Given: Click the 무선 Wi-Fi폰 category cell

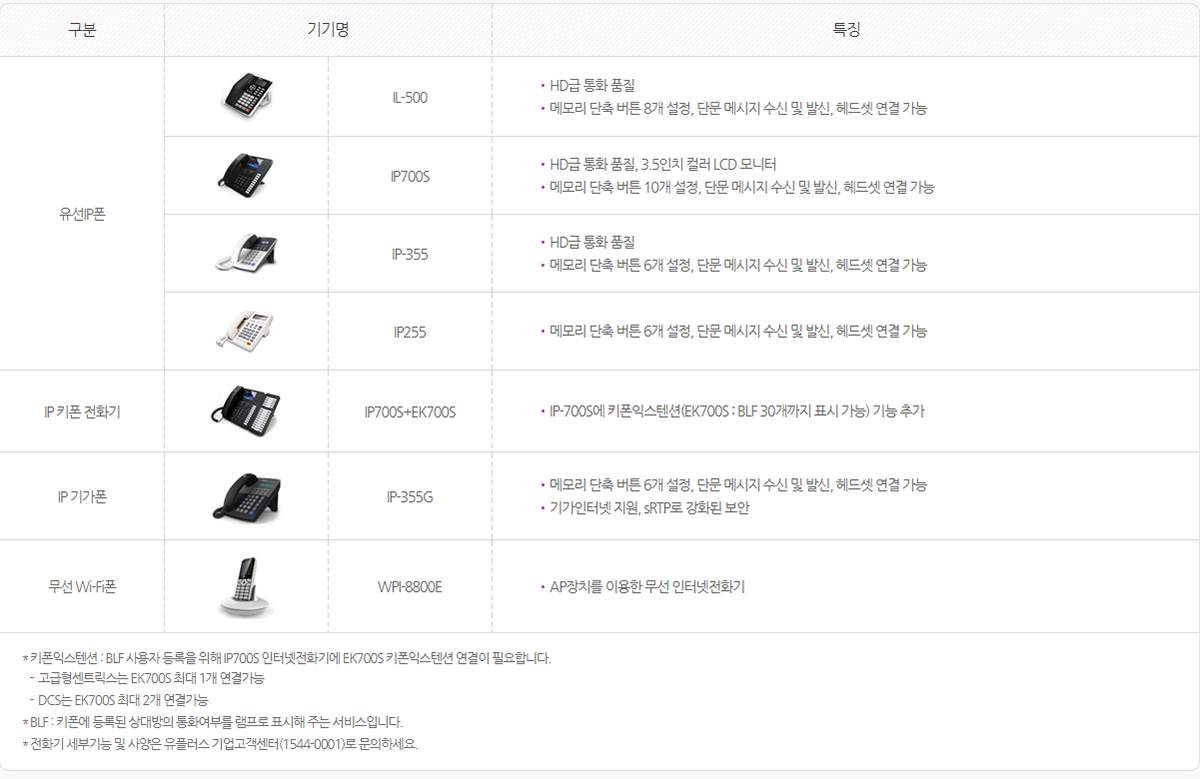Looking at the screenshot, I should click(x=82, y=587).
